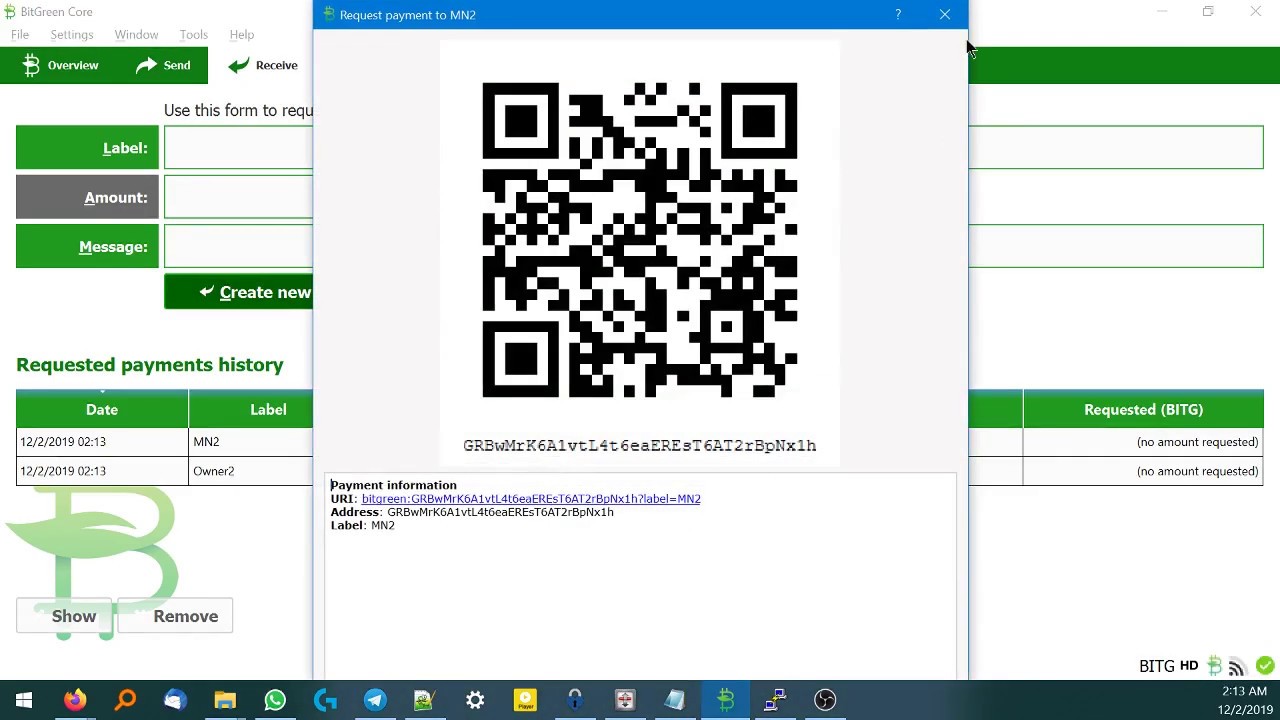
Task: Open OBS Studio from the taskbar
Action: click(x=825, y=700)
